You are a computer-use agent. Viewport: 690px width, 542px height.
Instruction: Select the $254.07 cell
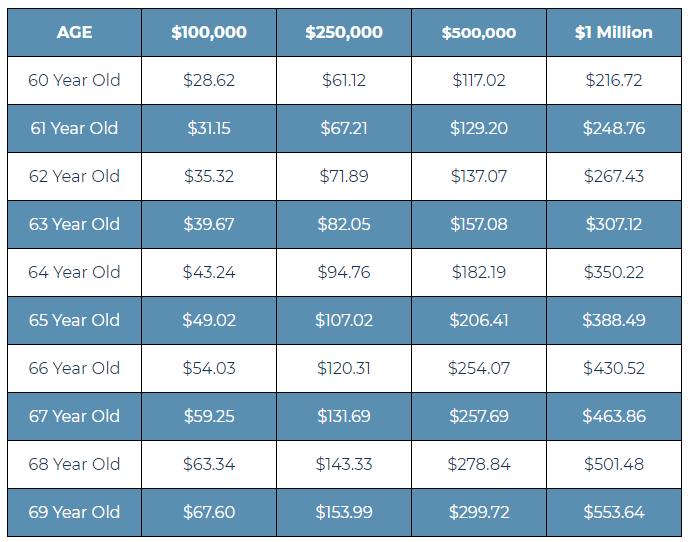tap(479, 368)
